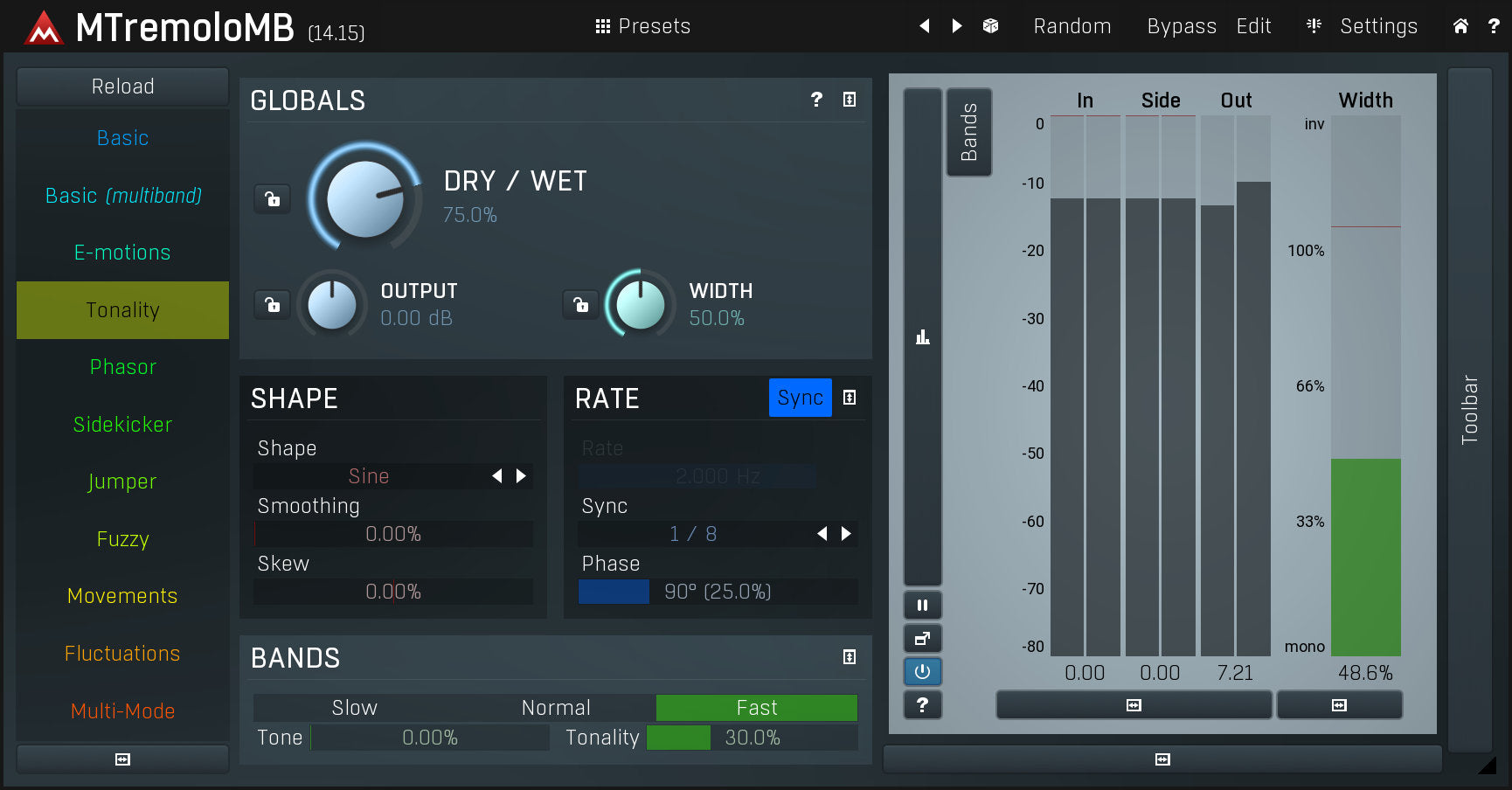The height and width of the screenshot is (790, 1512).
Task: Toggle the meter power button
Action: pyautogui.click(x=922, y=672)
